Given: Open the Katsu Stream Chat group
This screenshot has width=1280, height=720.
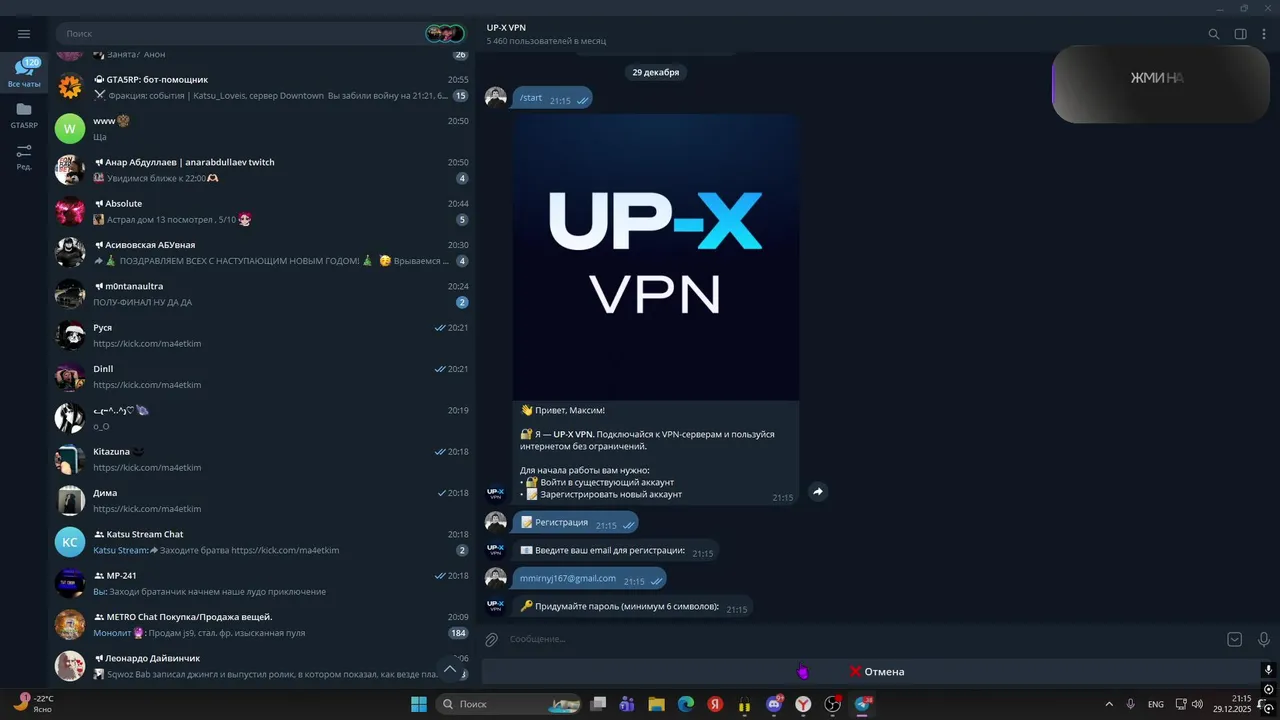Looking at the screenshot, I should click(261, 542).
